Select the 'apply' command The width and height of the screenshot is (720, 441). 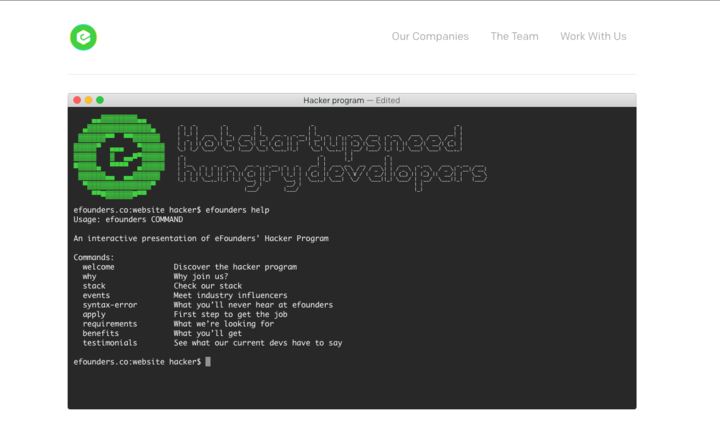click(94, 315)
